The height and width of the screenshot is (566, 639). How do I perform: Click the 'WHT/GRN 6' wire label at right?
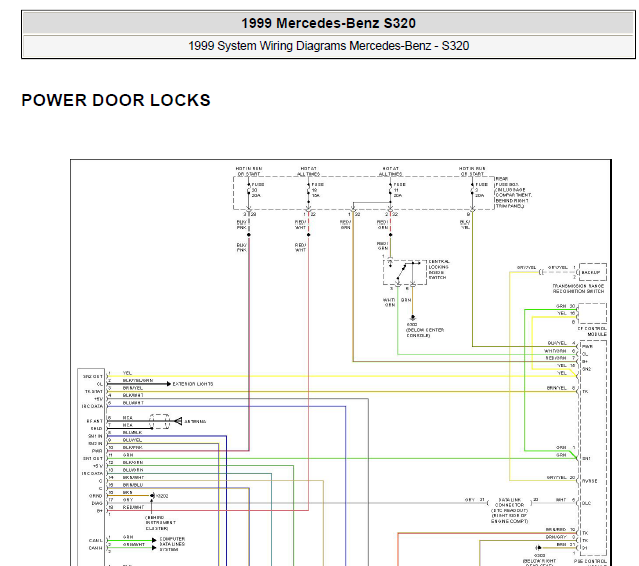(560, 351)
